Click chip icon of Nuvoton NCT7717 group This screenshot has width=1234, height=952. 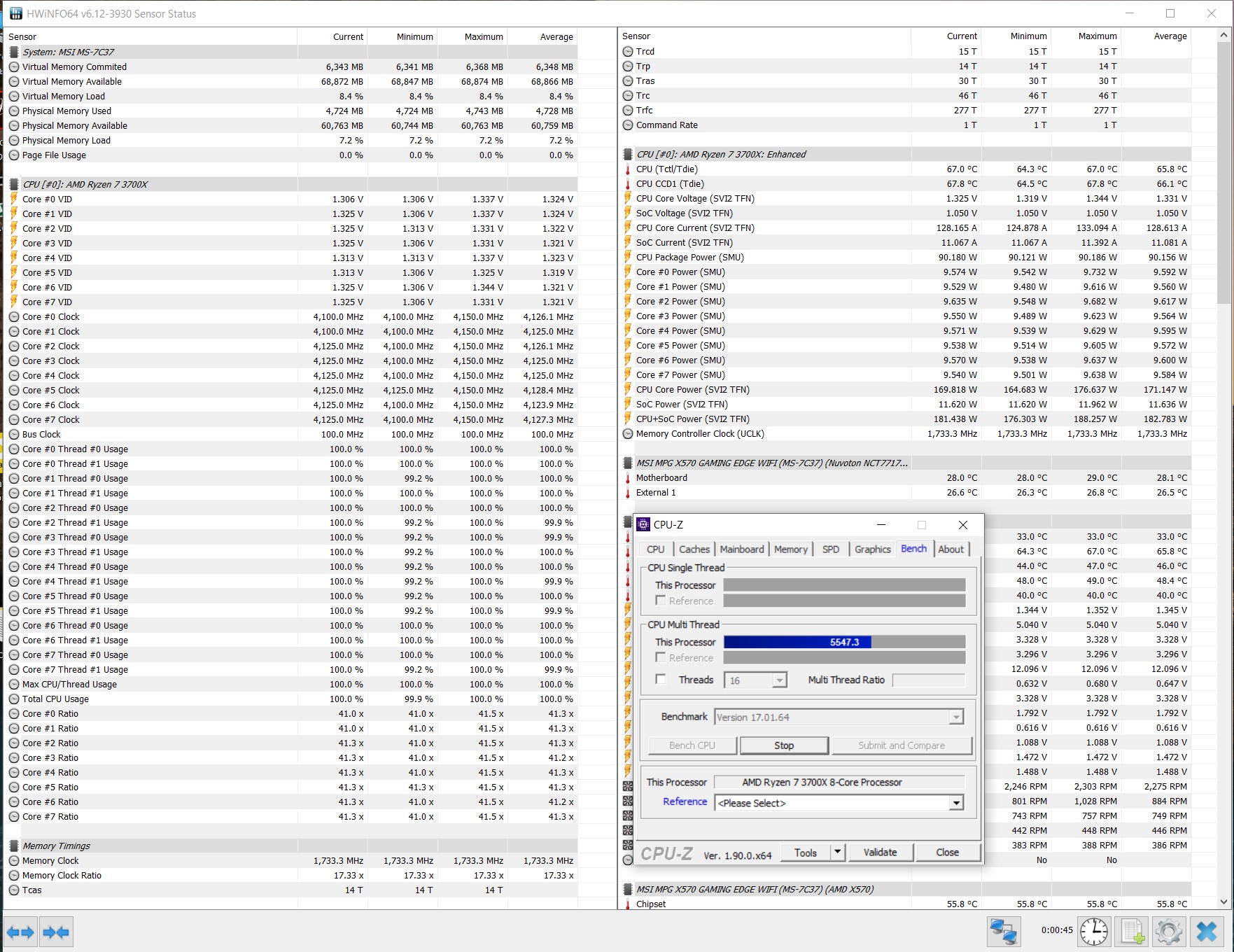pyautogui.click(x=628, y=463)
